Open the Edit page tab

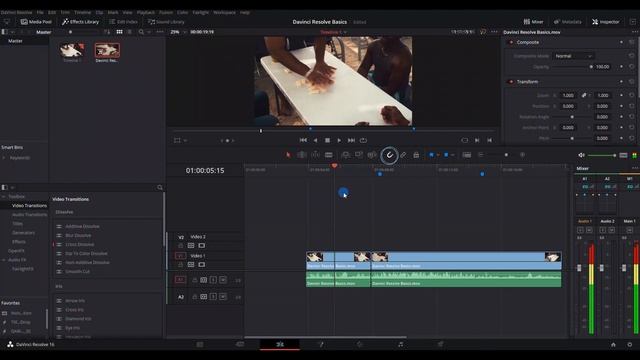pos(280,344)
